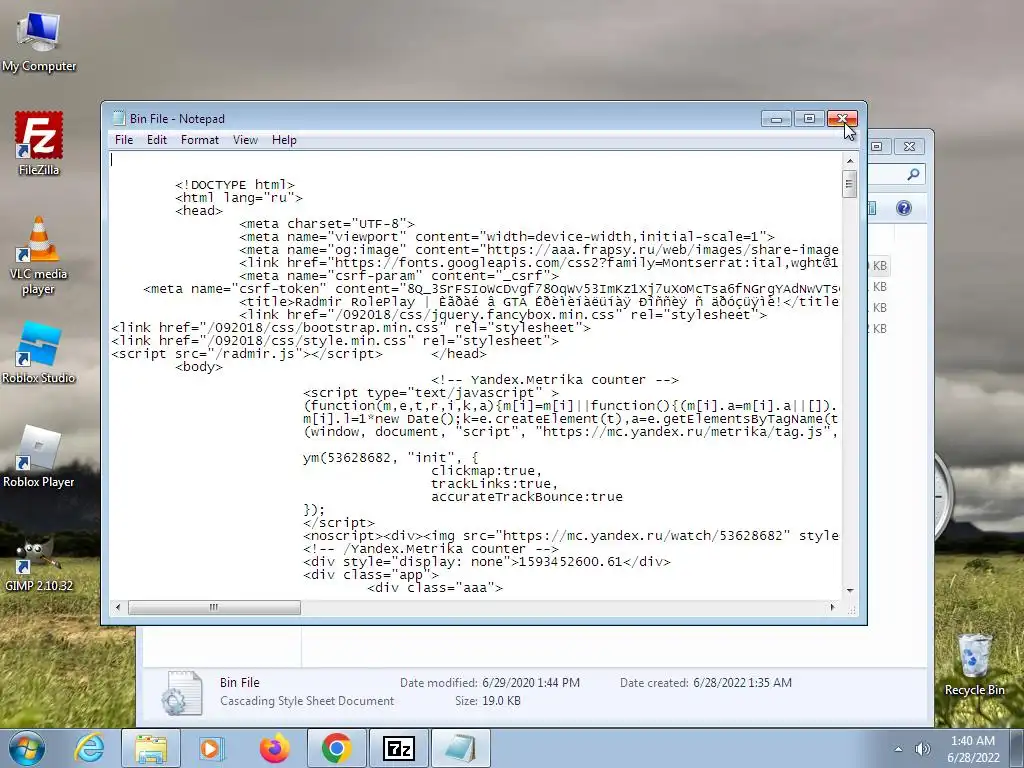Click the Explorer search magnifier icon
The image size is (1024, 768).
[913, 174]
